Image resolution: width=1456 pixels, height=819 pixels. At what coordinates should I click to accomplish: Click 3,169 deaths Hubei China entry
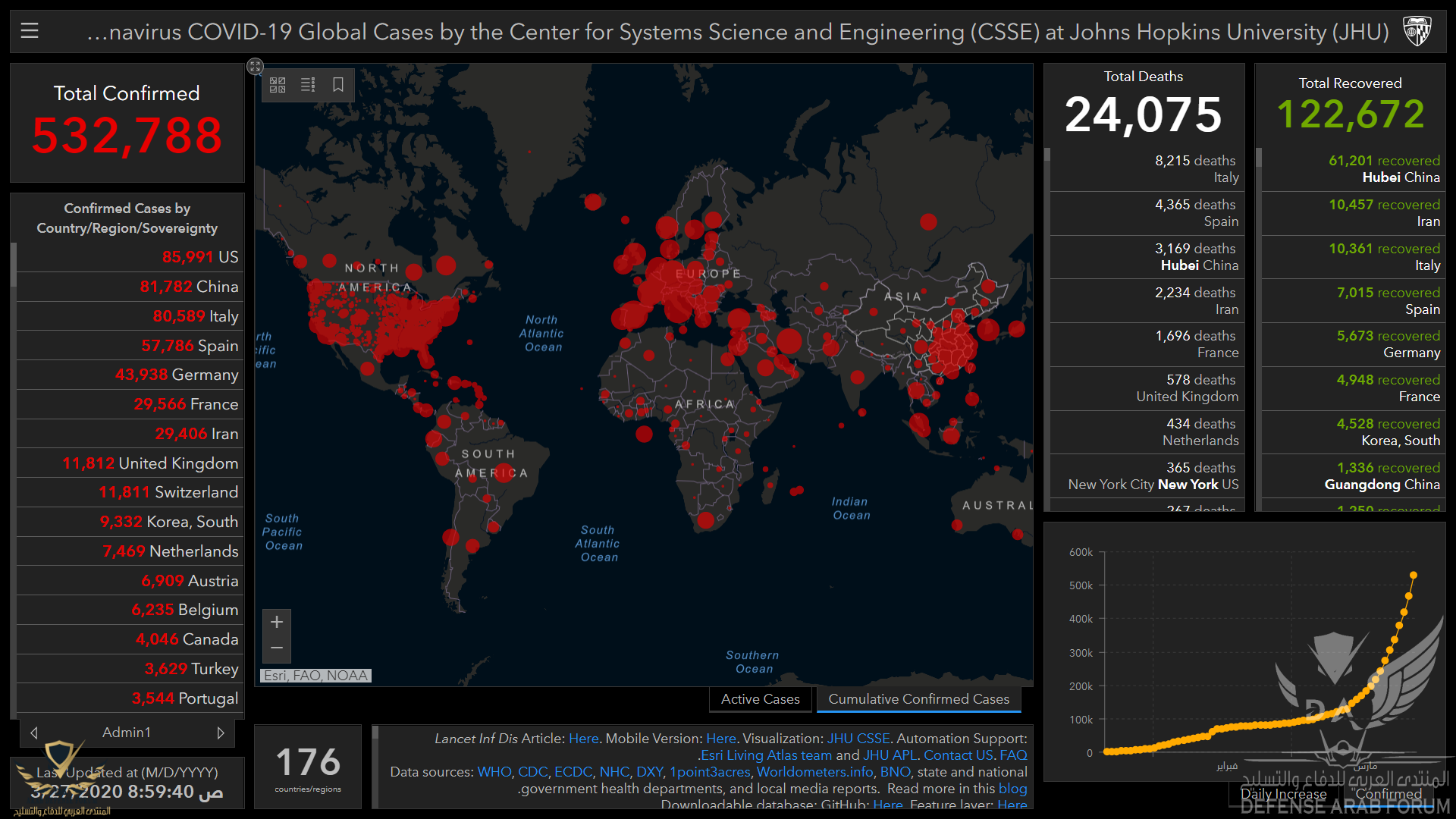pyautogui.click(x=1146, y=257)
